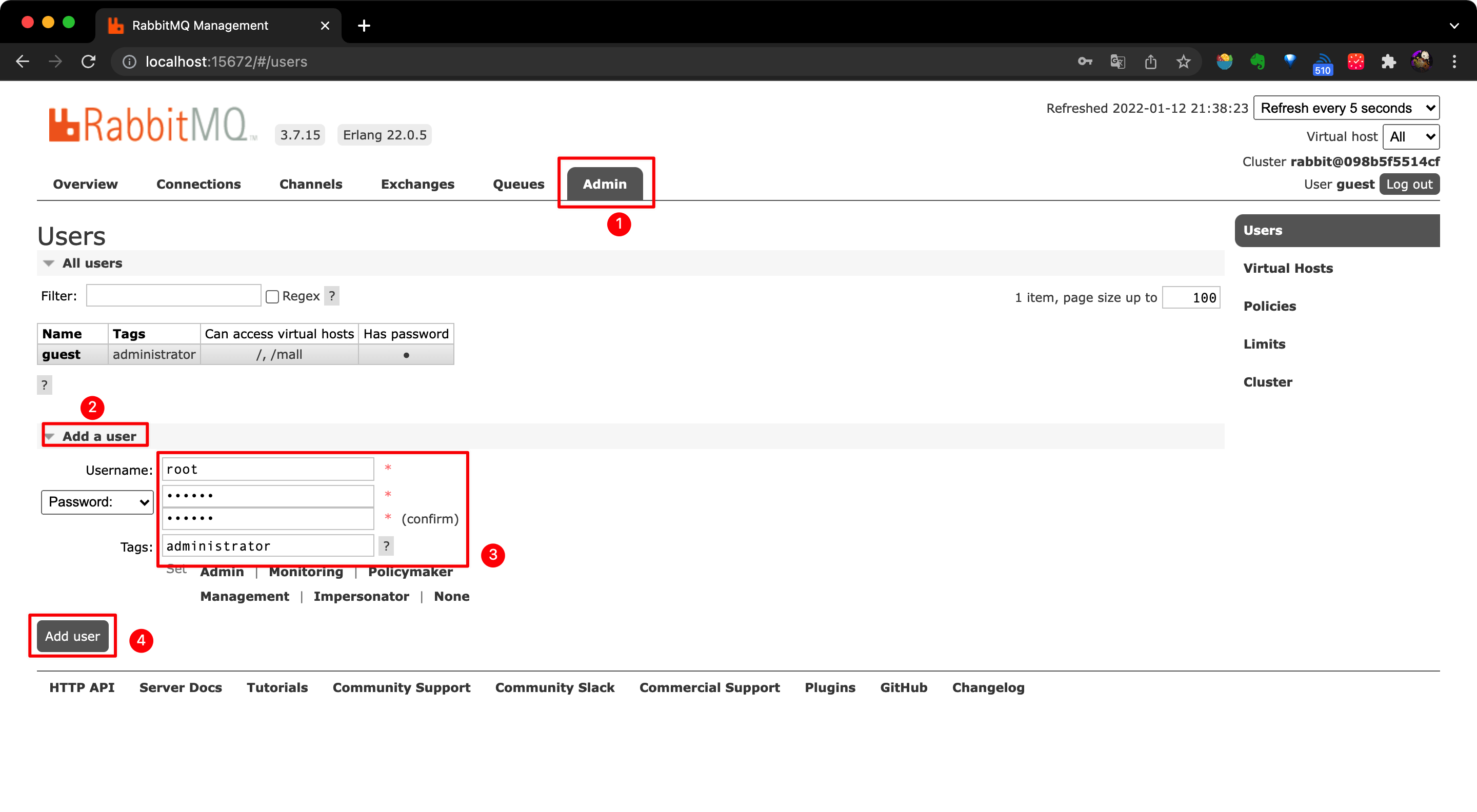Viewport: 1477px width, 812px height.
Task: Set the tag to None
Action: [451, 597]
